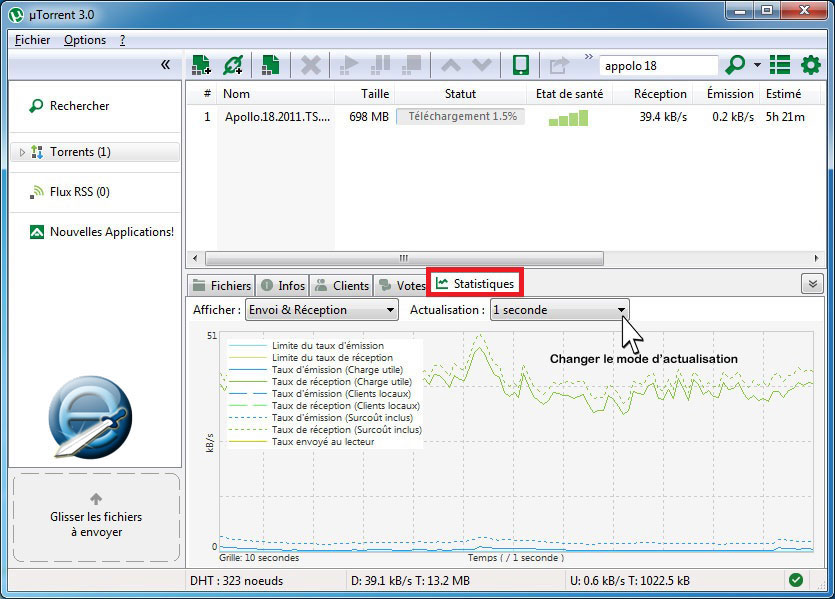The width and height of the screenshot is (835, 599).
Task: Sort by Taille column header
Action: pyautogui.click(x=364, y=94)
